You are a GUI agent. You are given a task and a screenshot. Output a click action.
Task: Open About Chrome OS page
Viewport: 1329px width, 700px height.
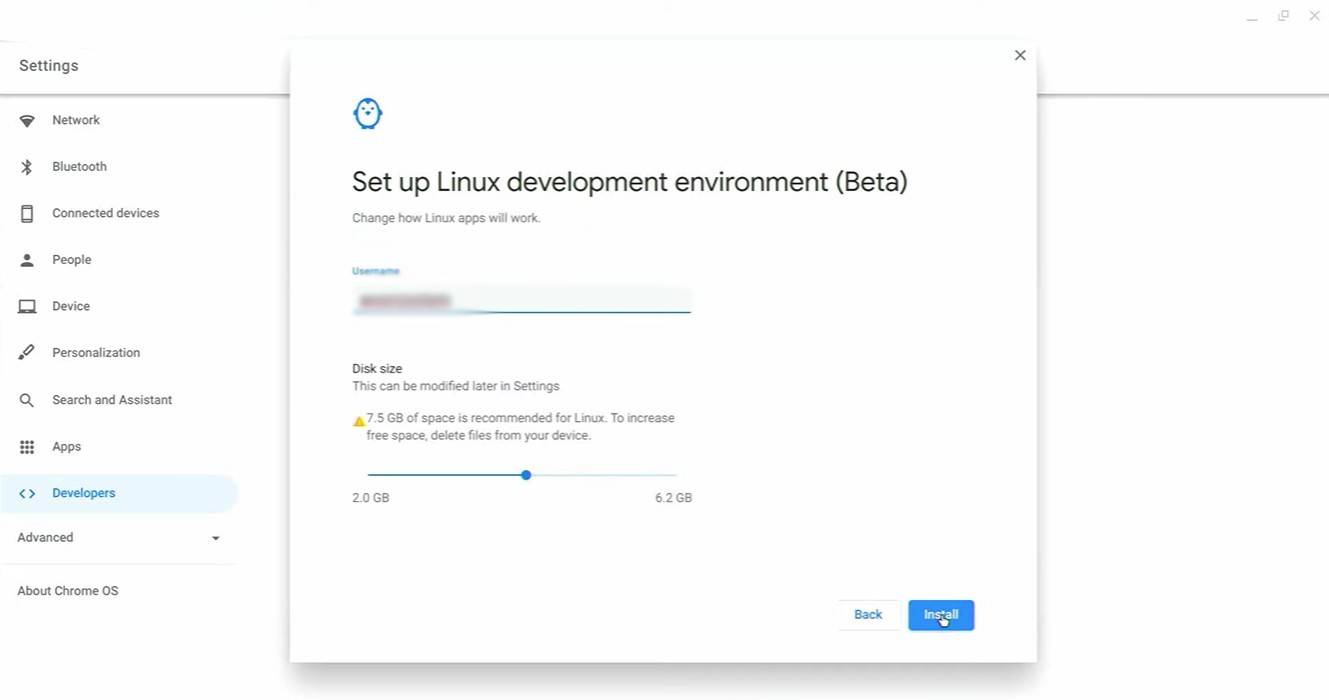pyautogui.click(x=68, y=591)
